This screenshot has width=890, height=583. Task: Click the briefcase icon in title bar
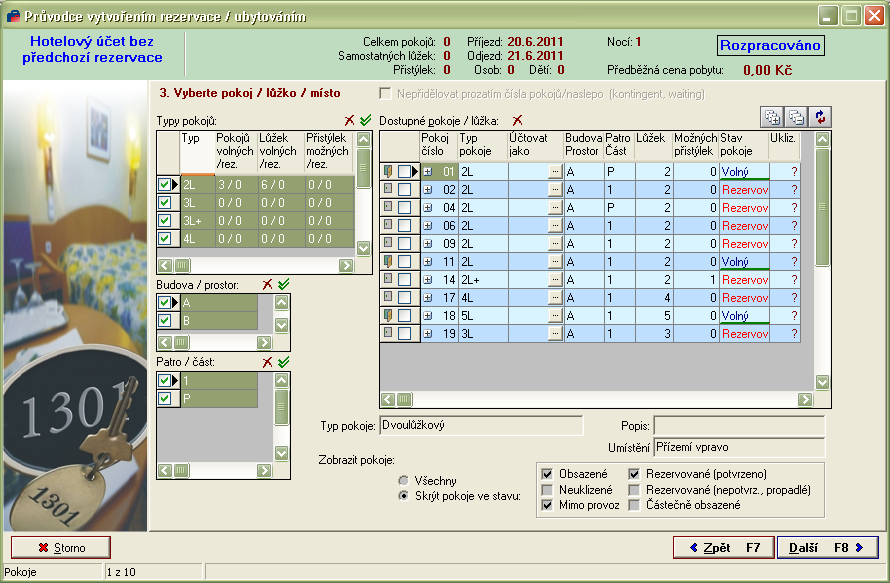[12, 16]
